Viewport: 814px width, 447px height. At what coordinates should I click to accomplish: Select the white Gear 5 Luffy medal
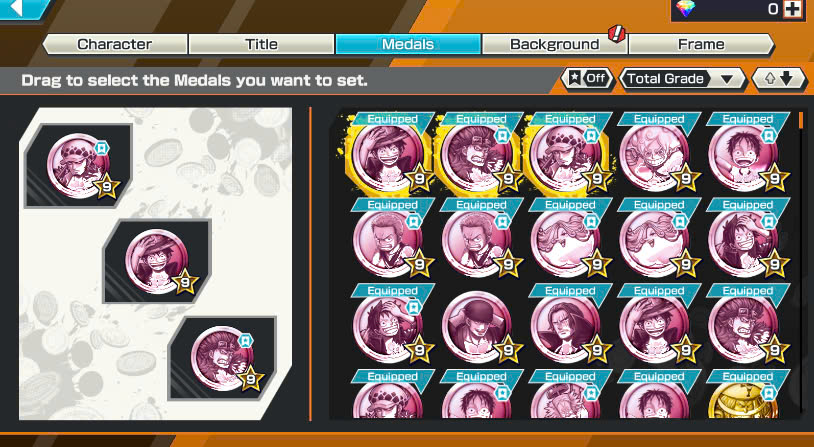tap(657, 153)
